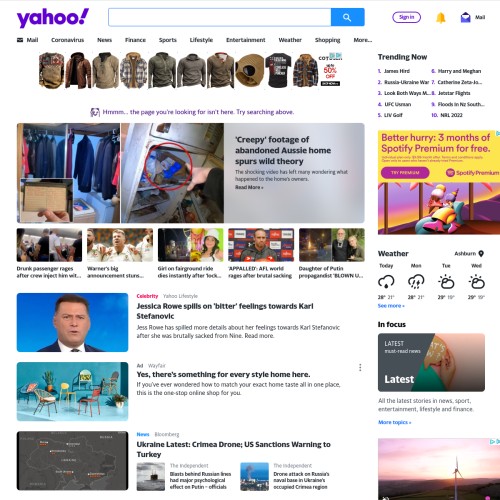The width and height of the screenshot is (500, 500).
Task: Focus the Yahoo search input field
Action: click(220, 17)
